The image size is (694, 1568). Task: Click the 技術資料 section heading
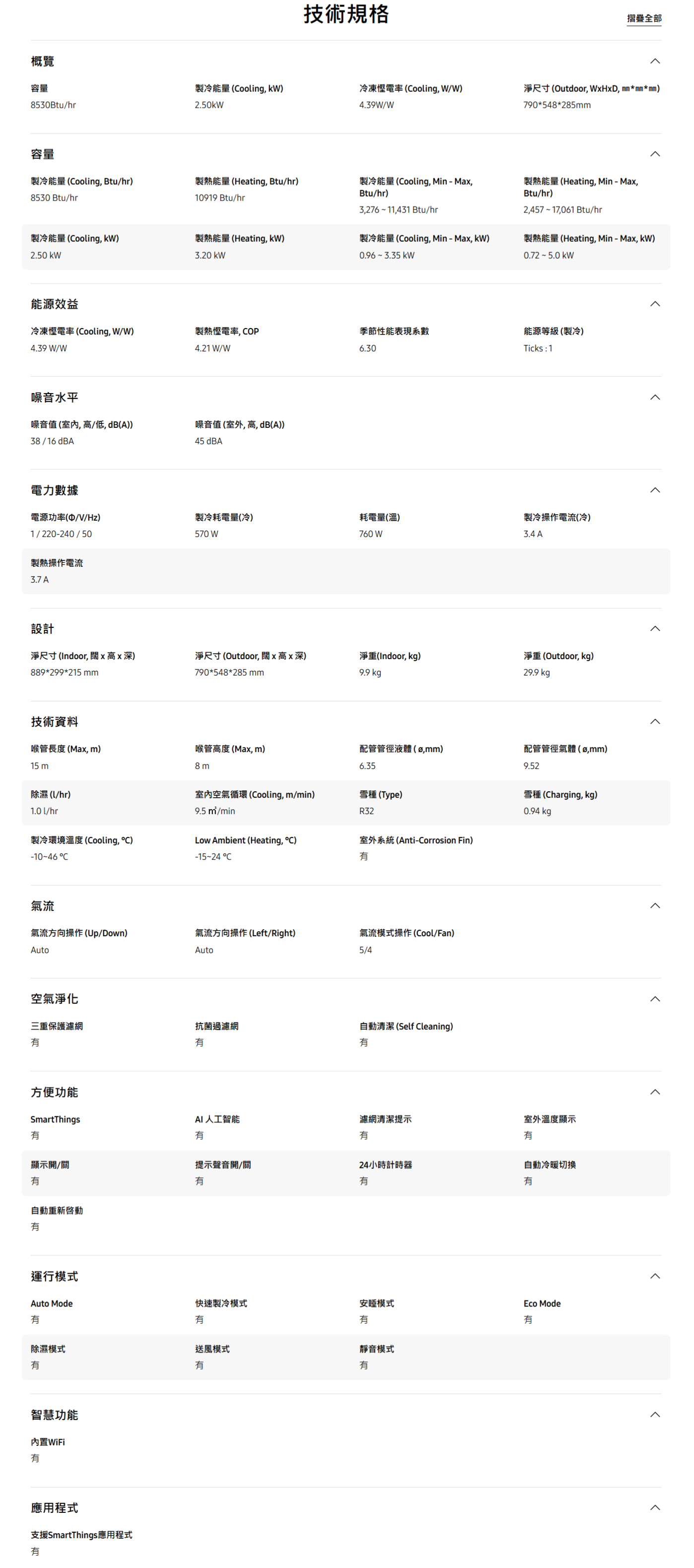[54, 722]
